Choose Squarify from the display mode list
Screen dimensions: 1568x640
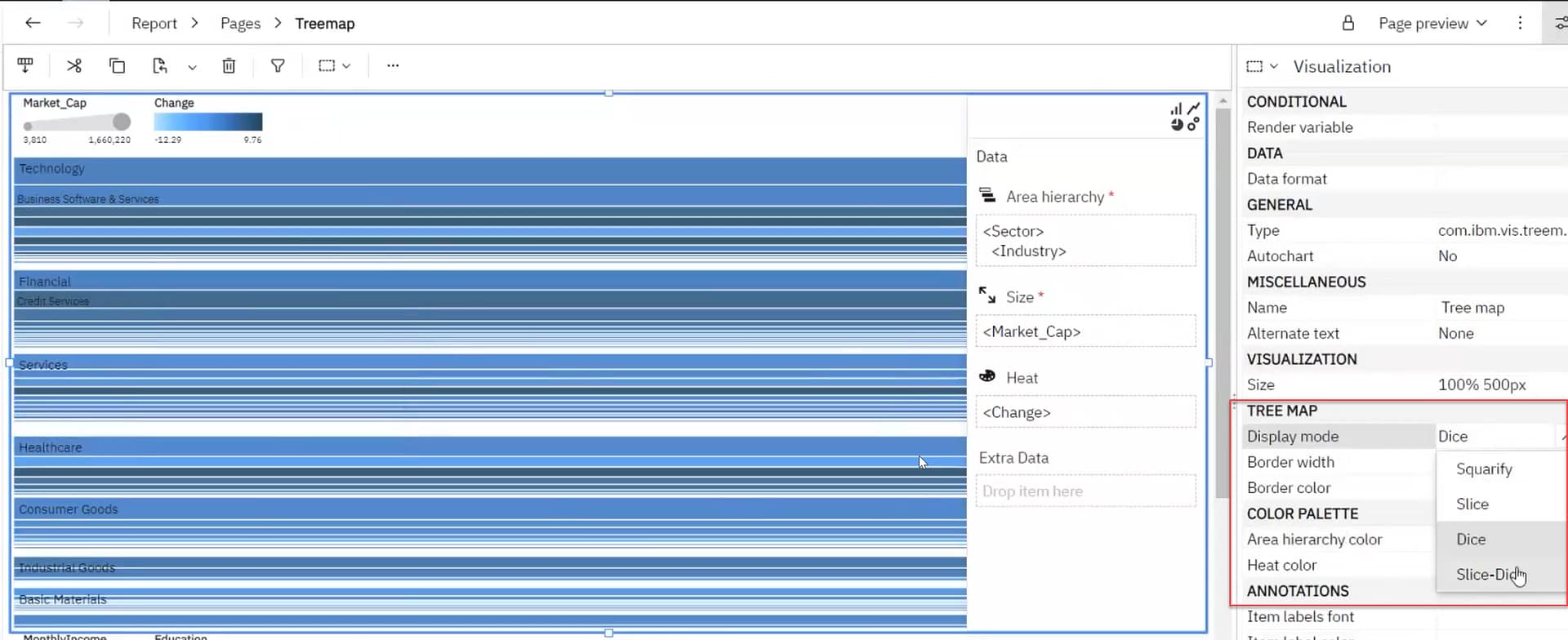click(1484, 469)
